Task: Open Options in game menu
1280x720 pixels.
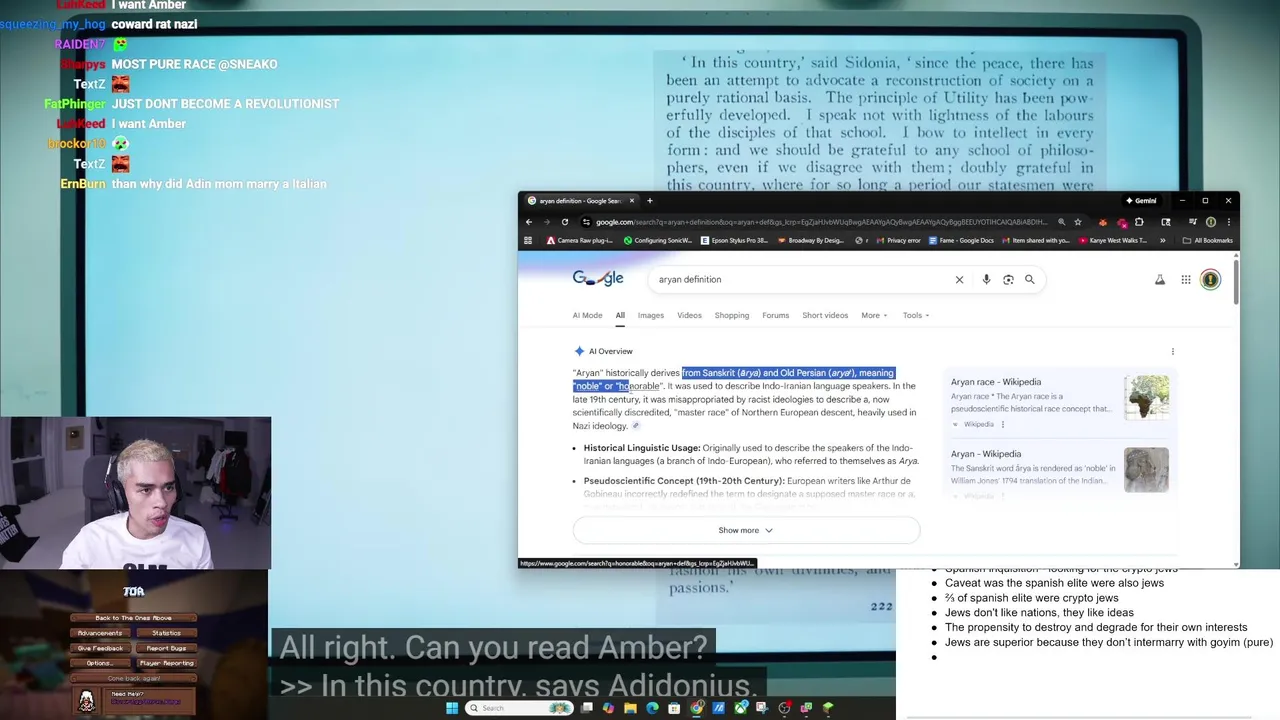Action: pos(100,663)
